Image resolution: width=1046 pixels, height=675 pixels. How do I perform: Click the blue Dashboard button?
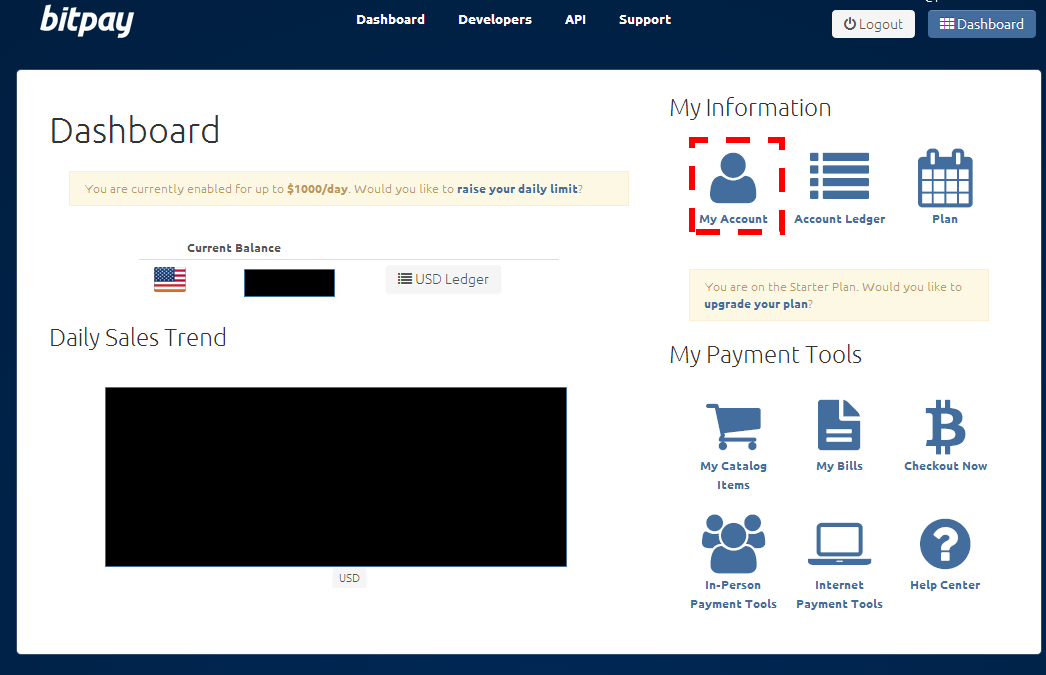[x=981, y=24]
